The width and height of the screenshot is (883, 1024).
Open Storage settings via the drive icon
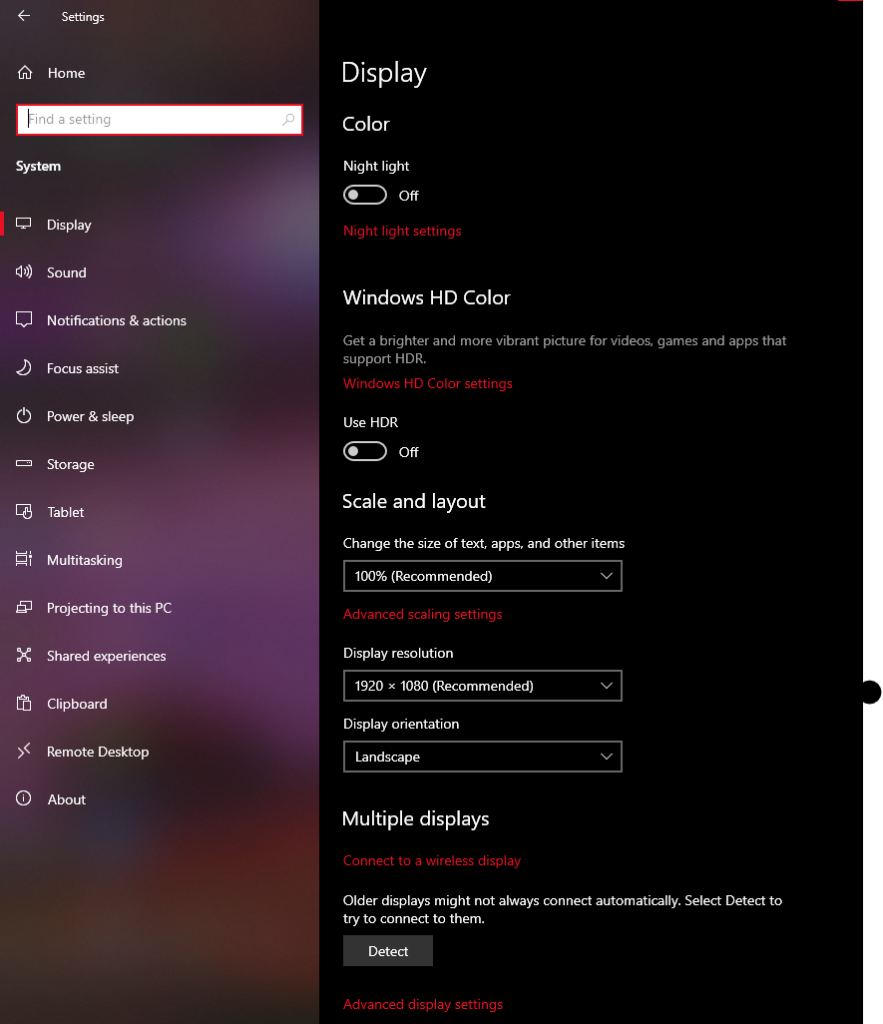coord(25,464)
